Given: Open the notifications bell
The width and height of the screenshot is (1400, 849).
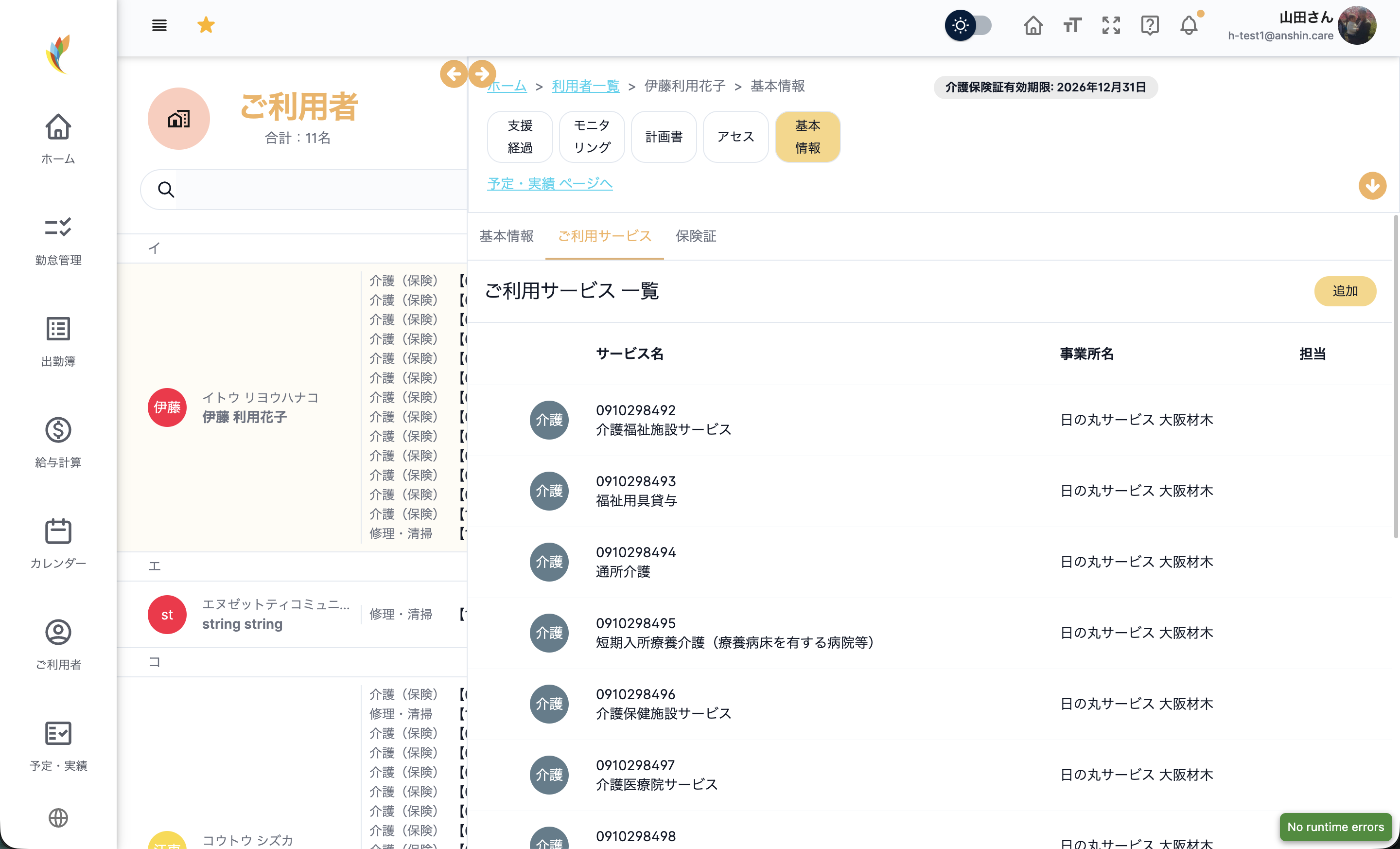Looking at the screenshot, I should tap(1189, 25).
